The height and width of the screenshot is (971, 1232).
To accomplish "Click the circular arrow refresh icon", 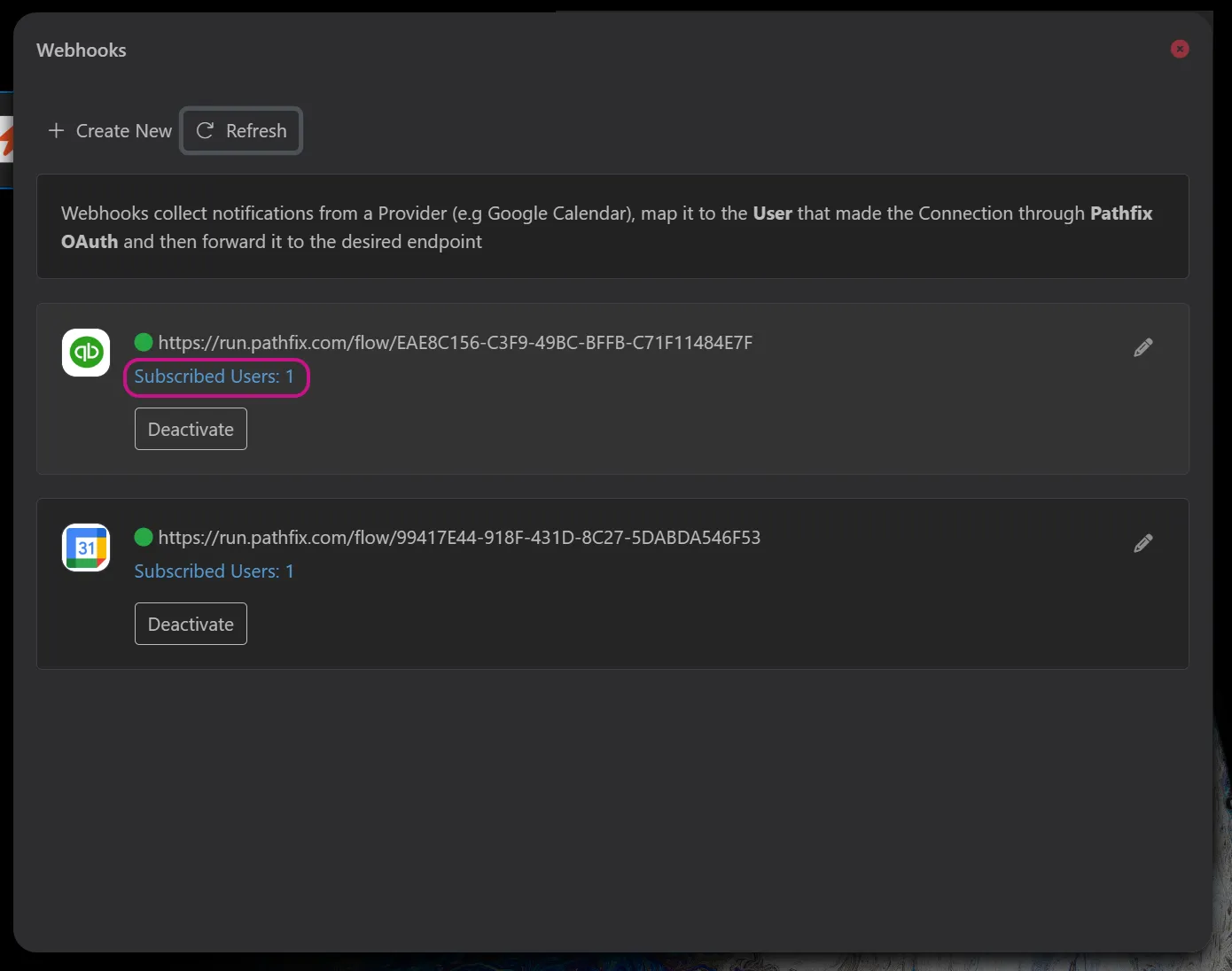I will (x=205, y=130).
